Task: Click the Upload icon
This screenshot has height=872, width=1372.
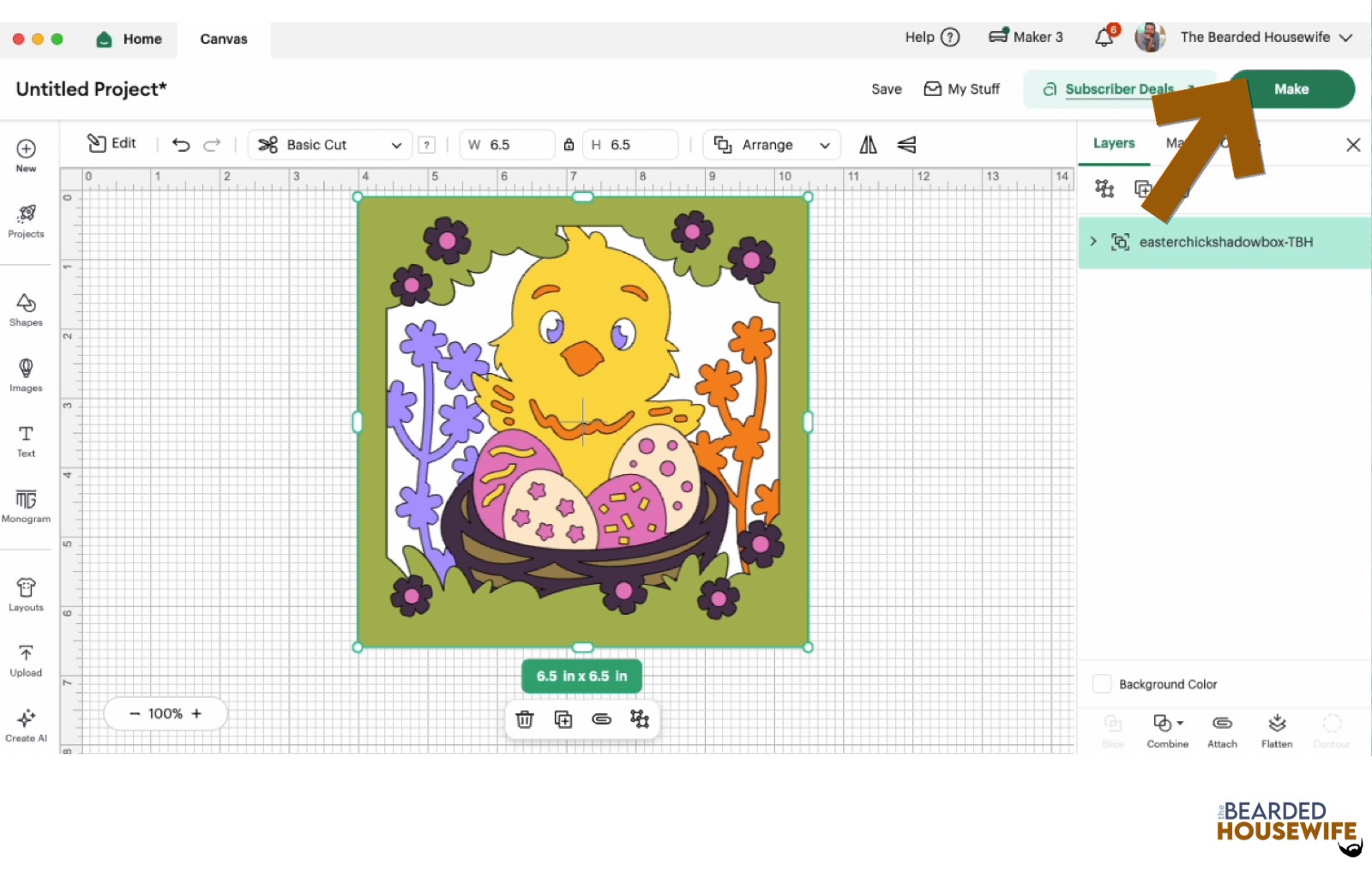Action: pos(26,660)
